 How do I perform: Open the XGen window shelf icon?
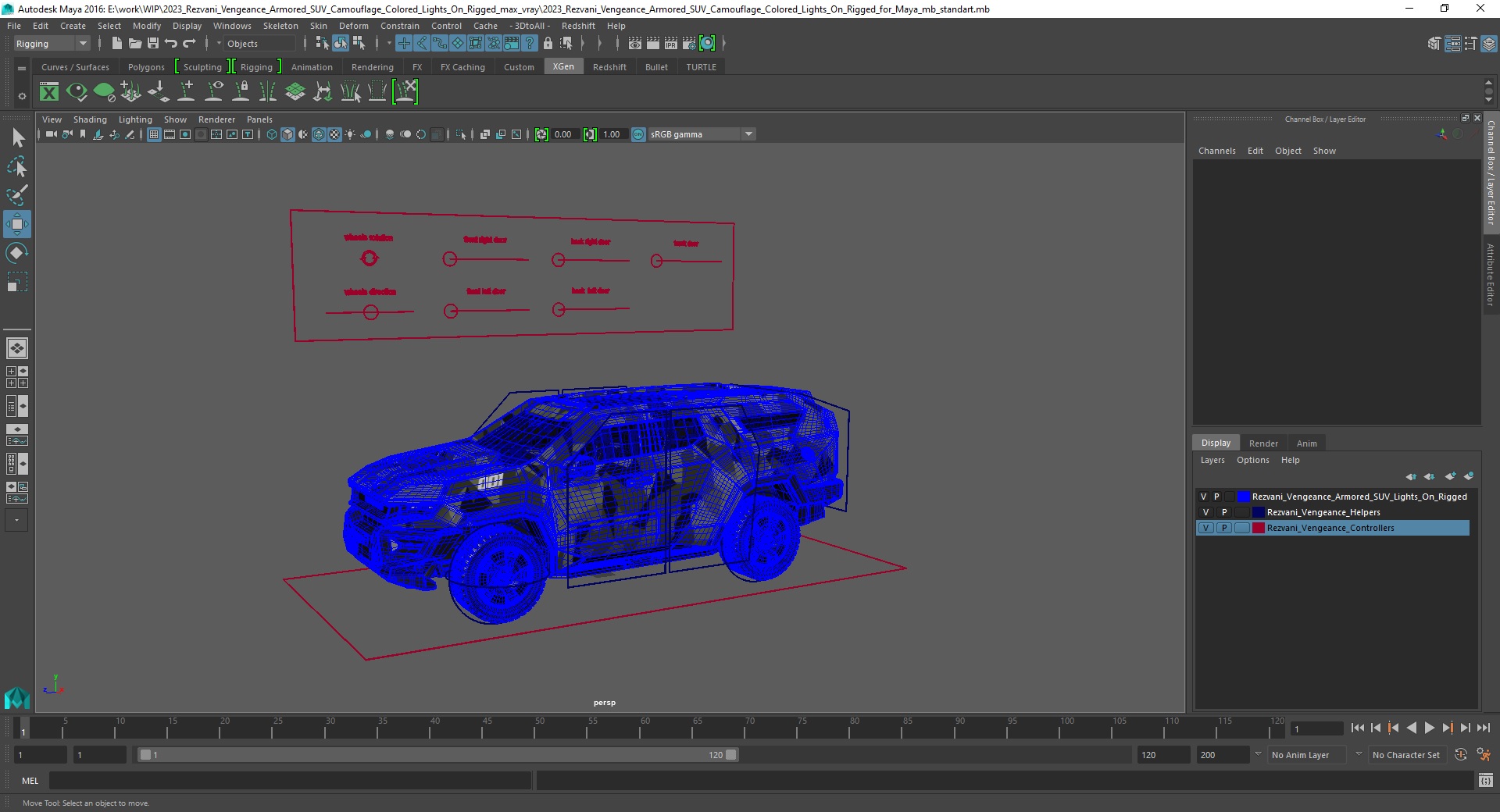pyautogui.click(x=49, y=92)
